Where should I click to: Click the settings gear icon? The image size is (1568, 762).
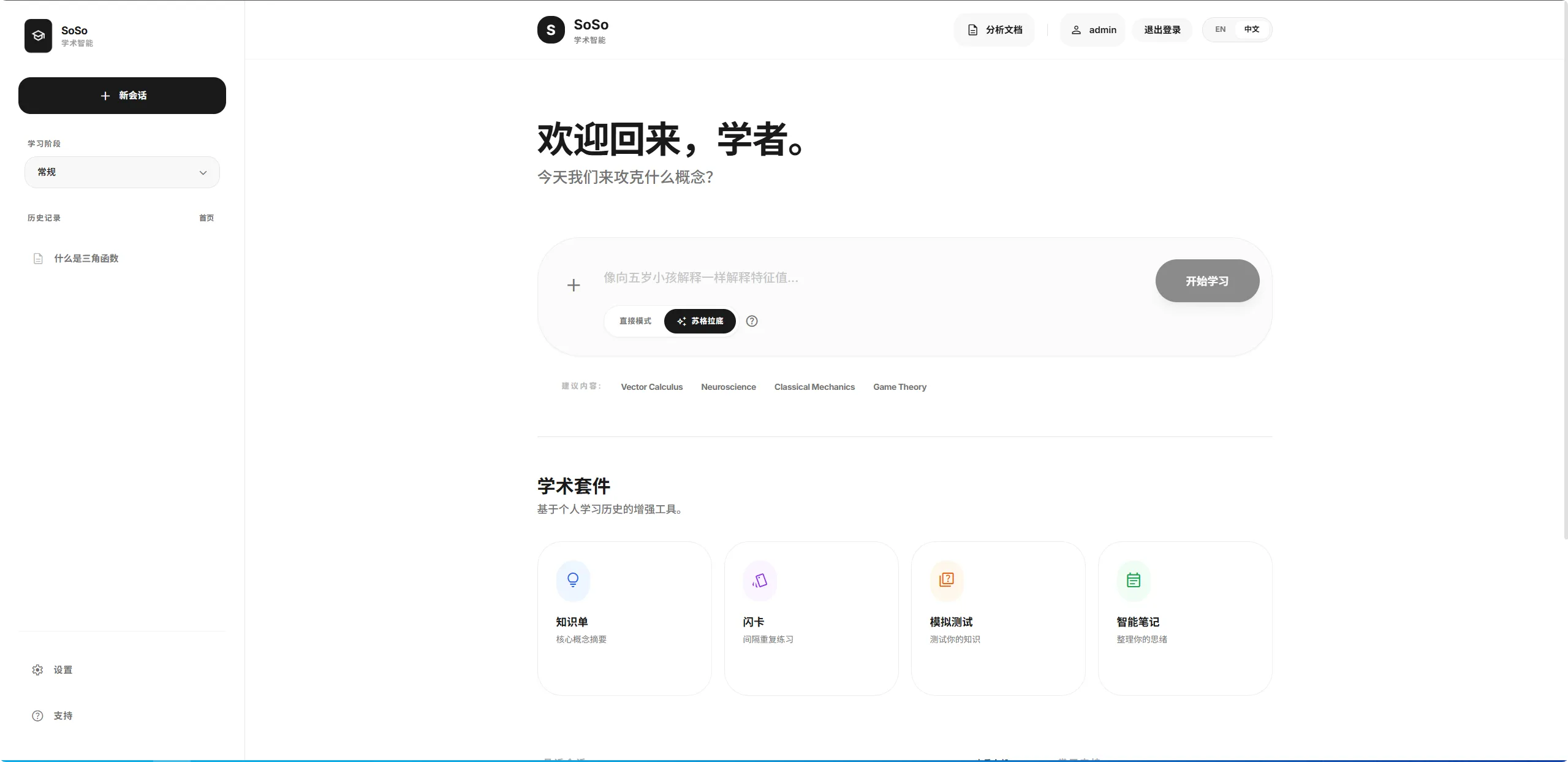(37, 670)
